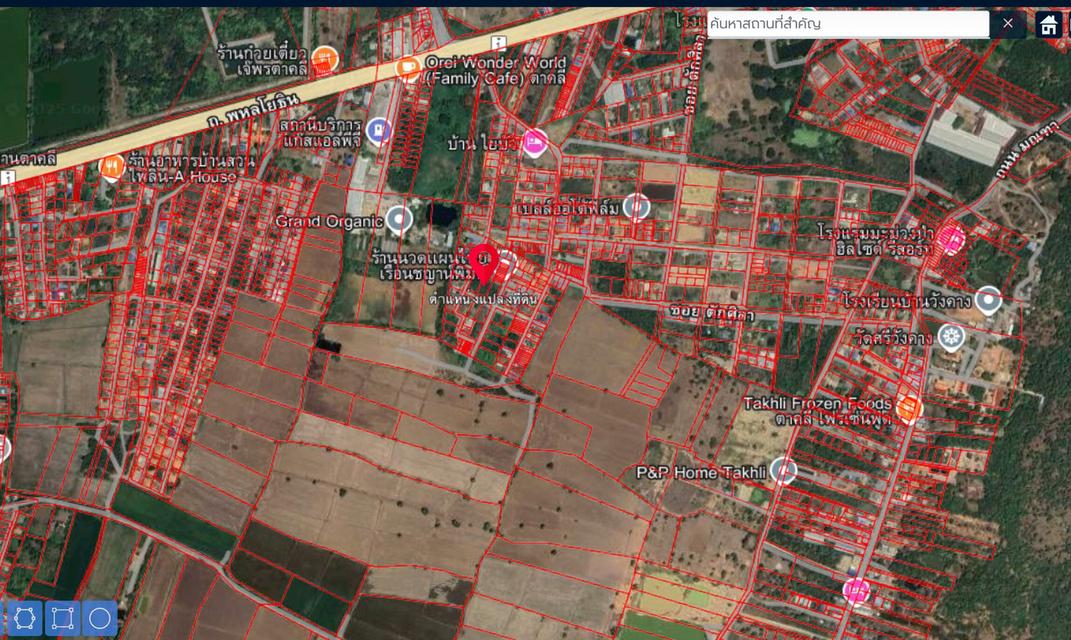Click the 'ตำแหน่งแปลงที่ดิน' label under the pin
This screenshot has height=640, width=1071.
484,299
